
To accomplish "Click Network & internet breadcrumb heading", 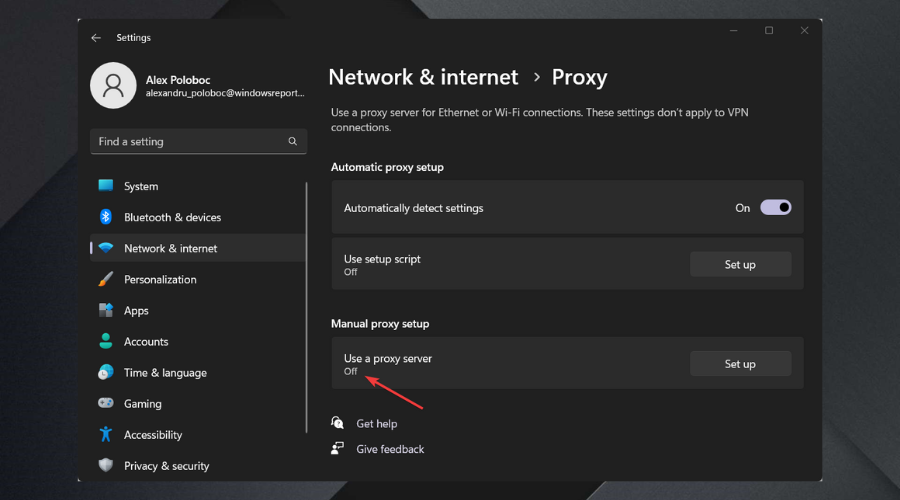I will pyautogui.click(x=423, y=77).
